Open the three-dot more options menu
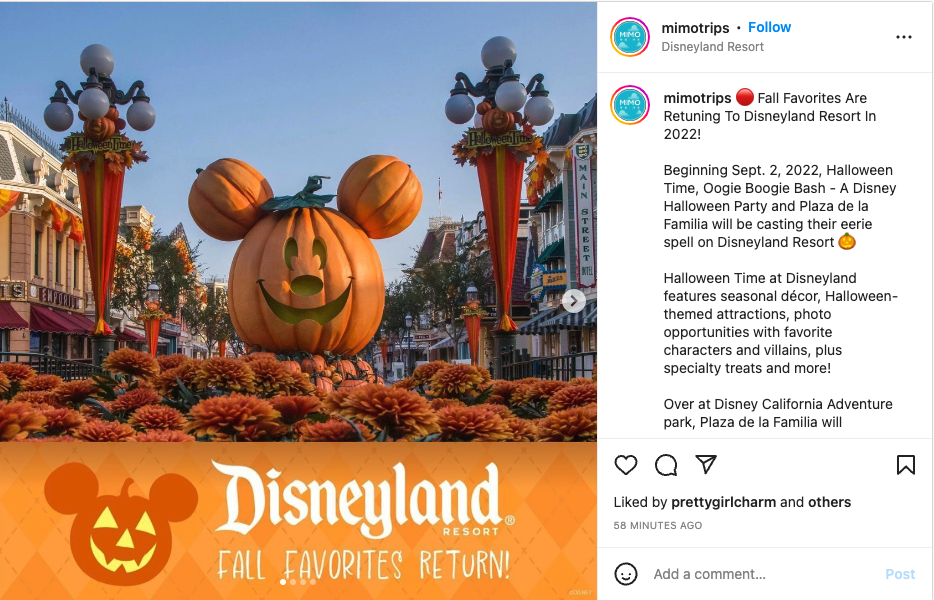Image resolution: width=934 pixels, height=600 pixels. pos(904,37)
